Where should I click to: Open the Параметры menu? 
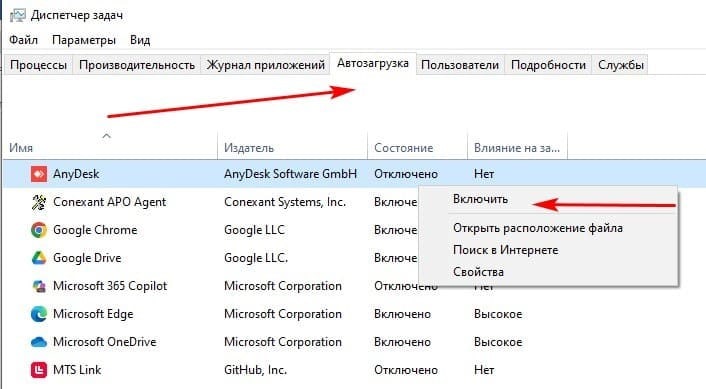84,40
